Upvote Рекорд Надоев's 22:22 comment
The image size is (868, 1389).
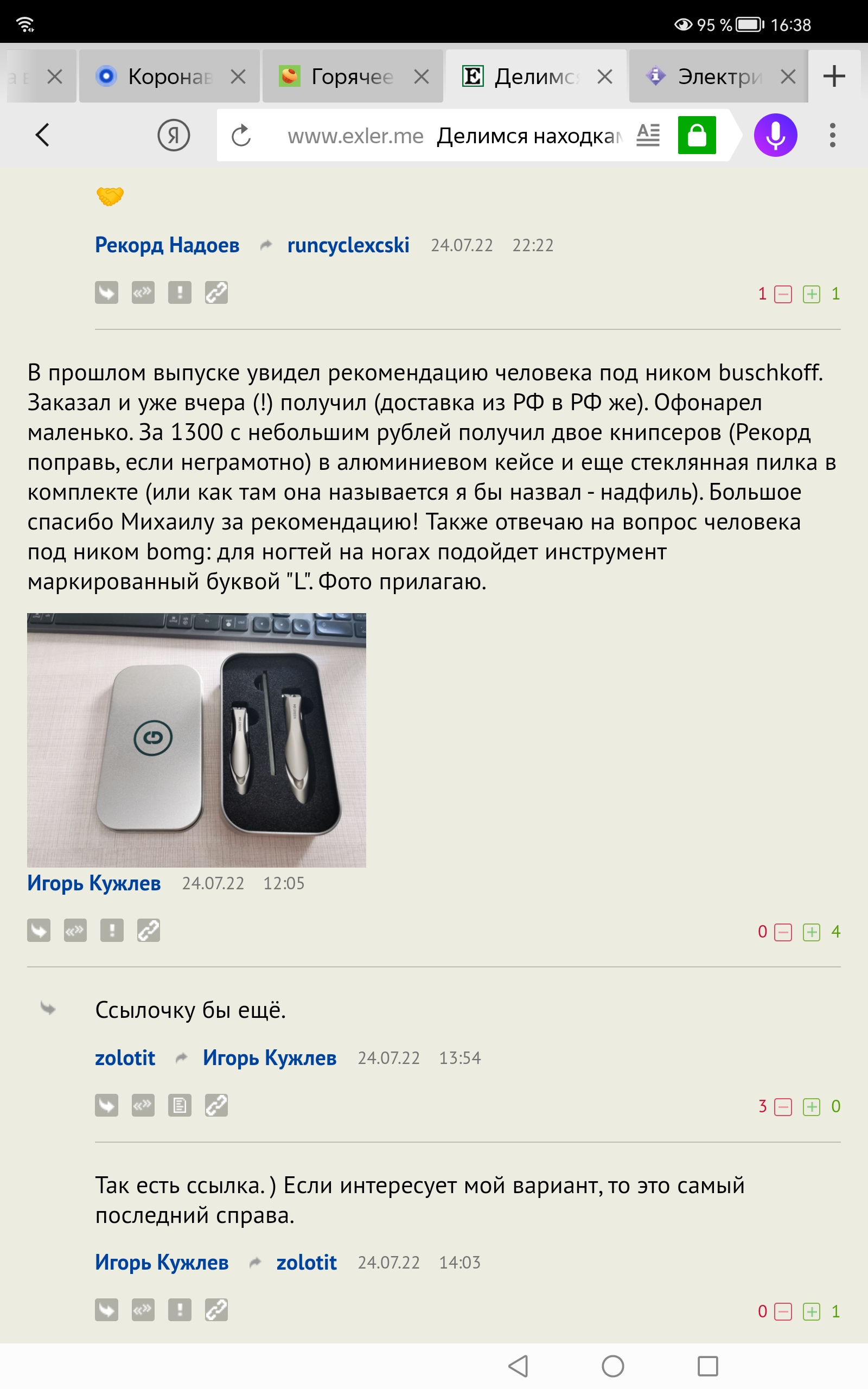811,295
